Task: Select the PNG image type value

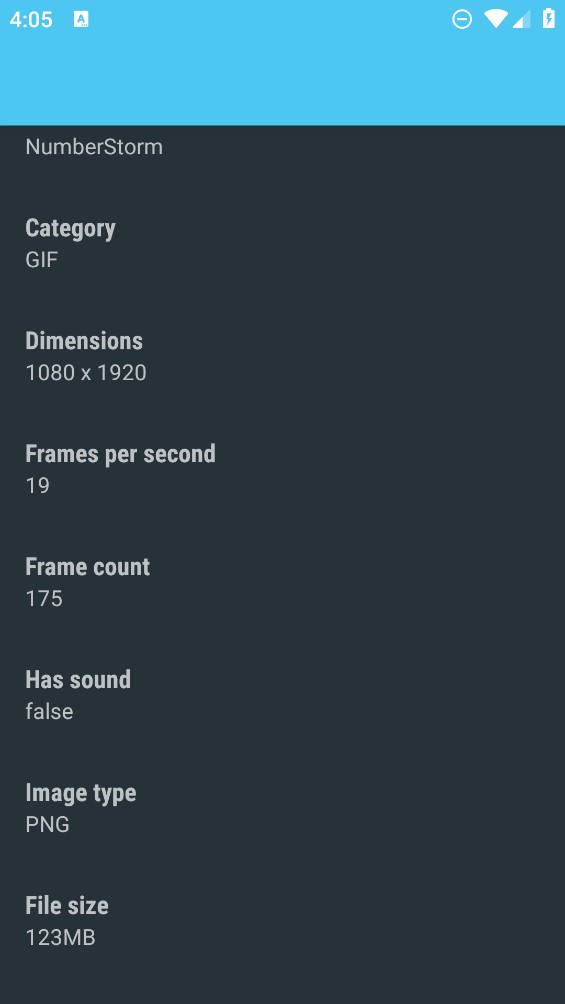Action: [47, 824]
